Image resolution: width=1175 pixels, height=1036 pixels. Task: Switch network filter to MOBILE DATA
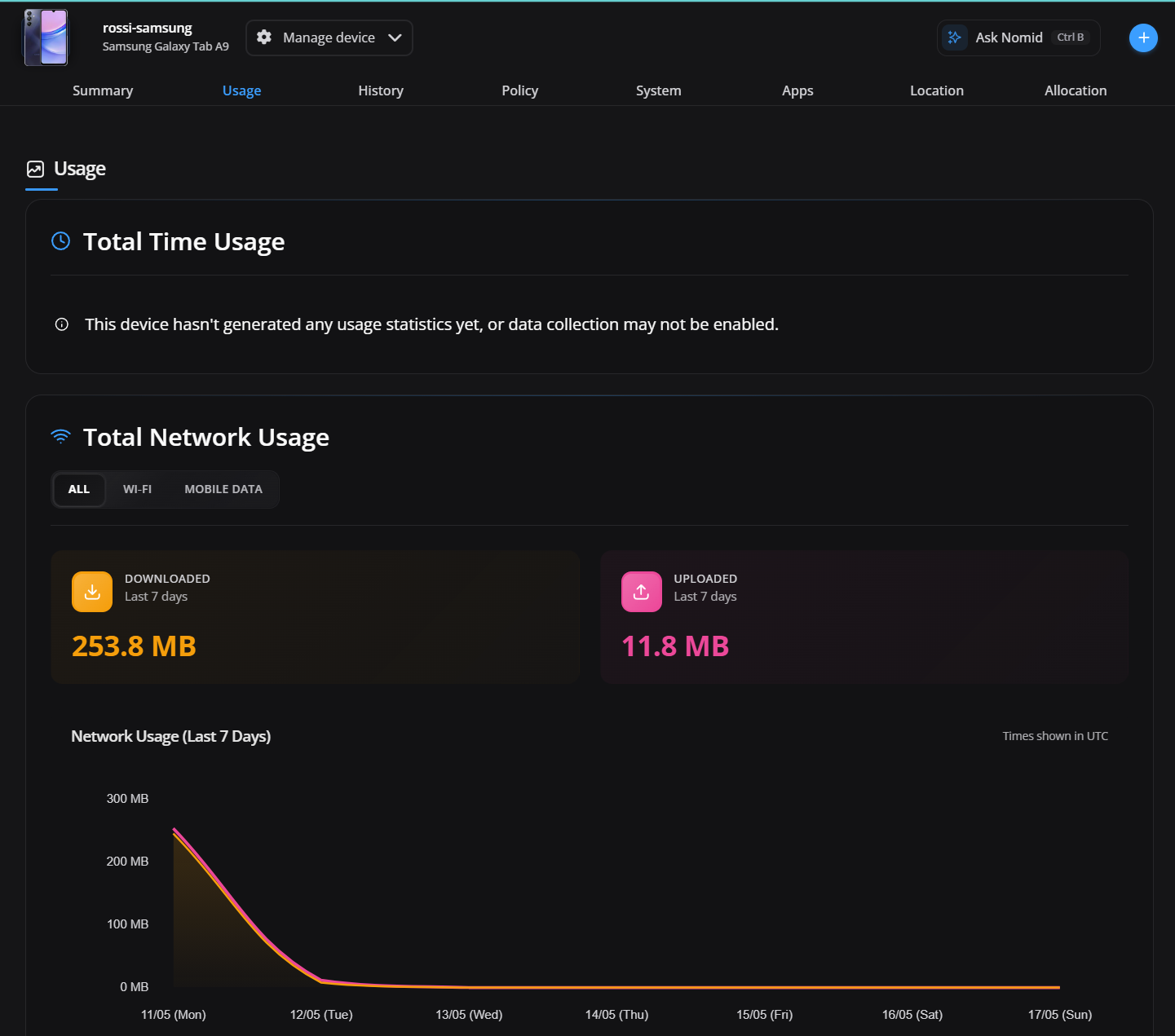point(223,489)
